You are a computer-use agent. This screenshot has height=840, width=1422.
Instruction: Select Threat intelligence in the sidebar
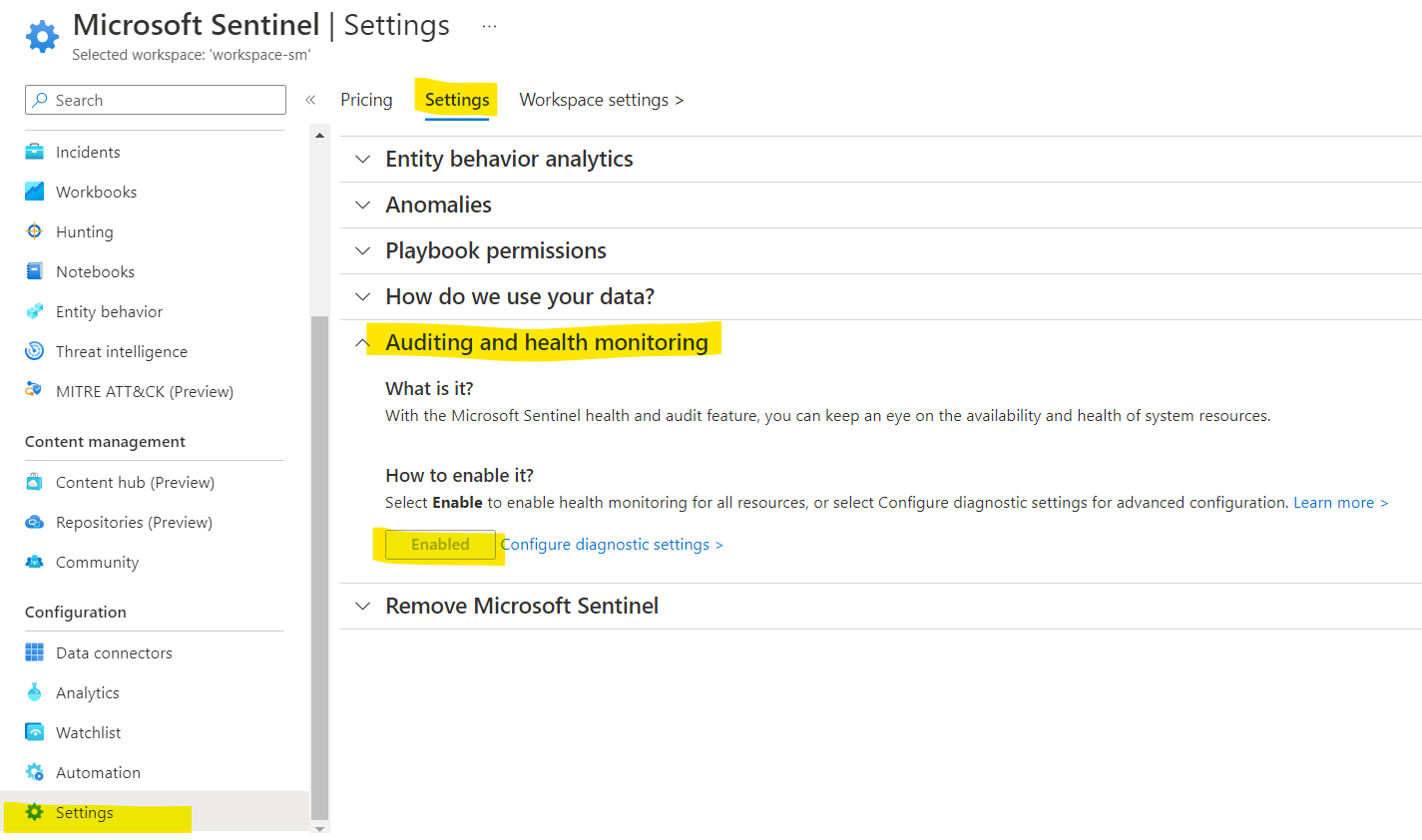120,350
